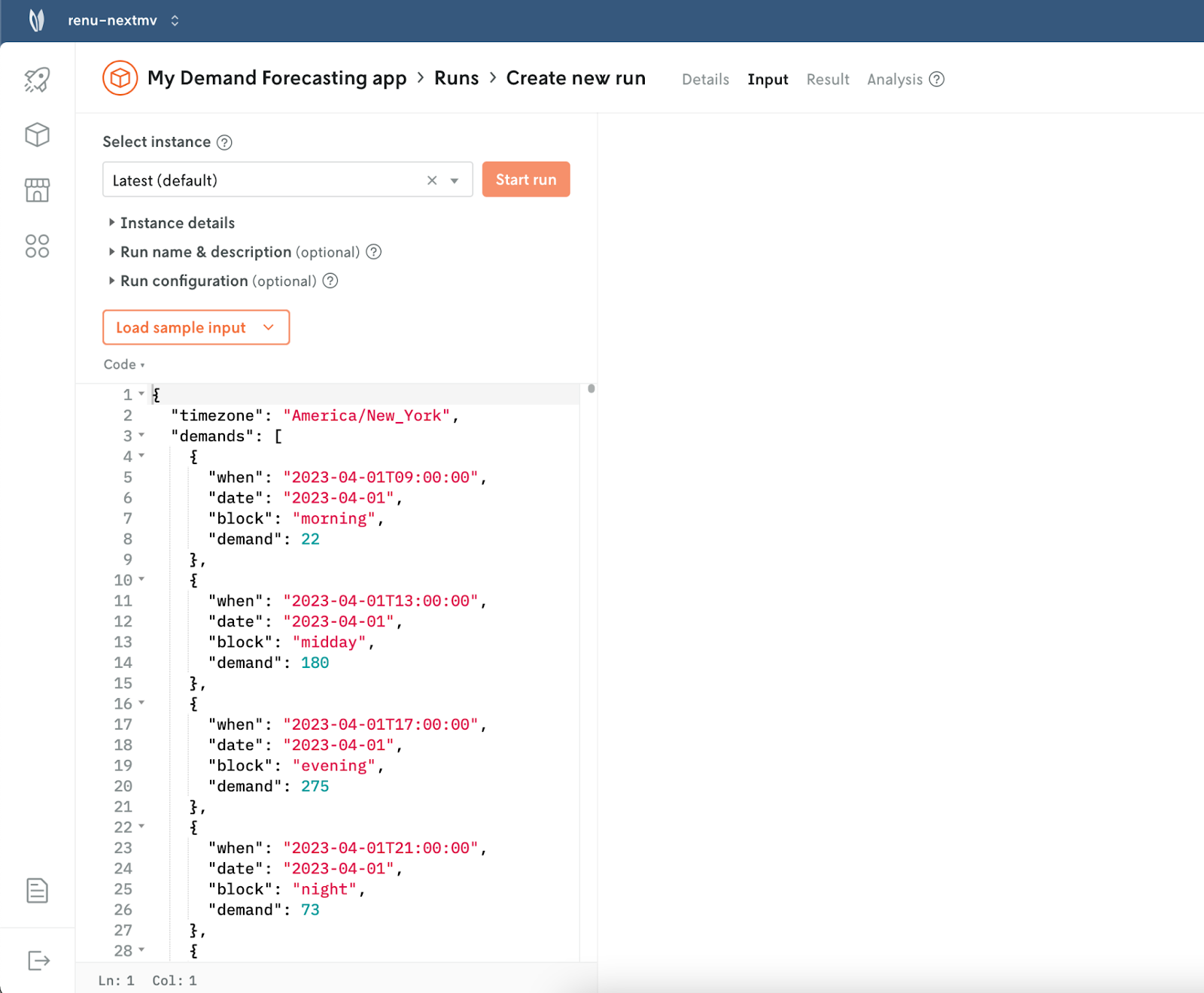The width and height of the screenshot is (1204, 993).
Task: Collapse the object fold at line 16
Action: pyautogui.click(x=141, y=703)
